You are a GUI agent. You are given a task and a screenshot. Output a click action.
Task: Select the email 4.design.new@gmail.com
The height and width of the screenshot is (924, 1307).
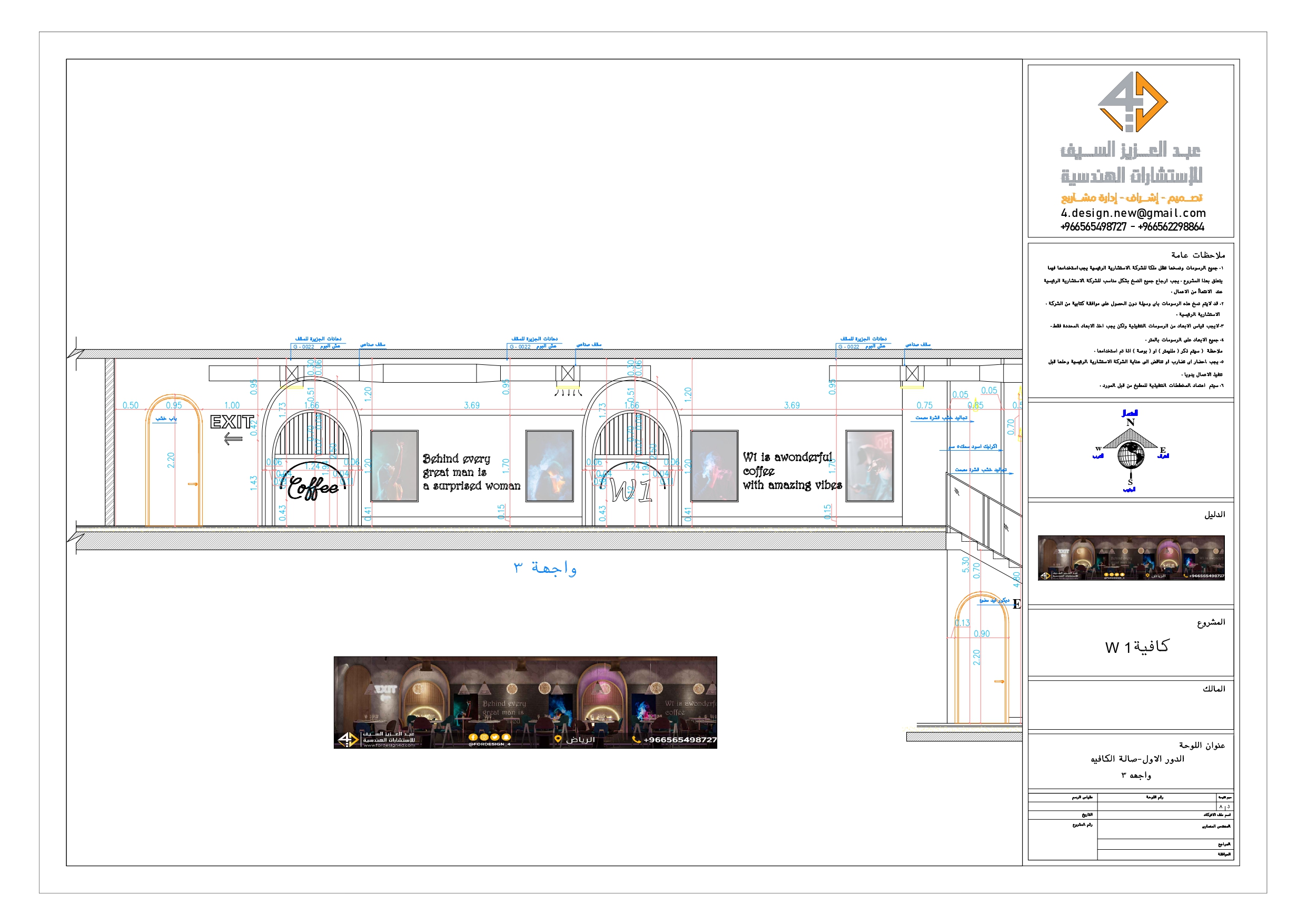click(1133, 213)
